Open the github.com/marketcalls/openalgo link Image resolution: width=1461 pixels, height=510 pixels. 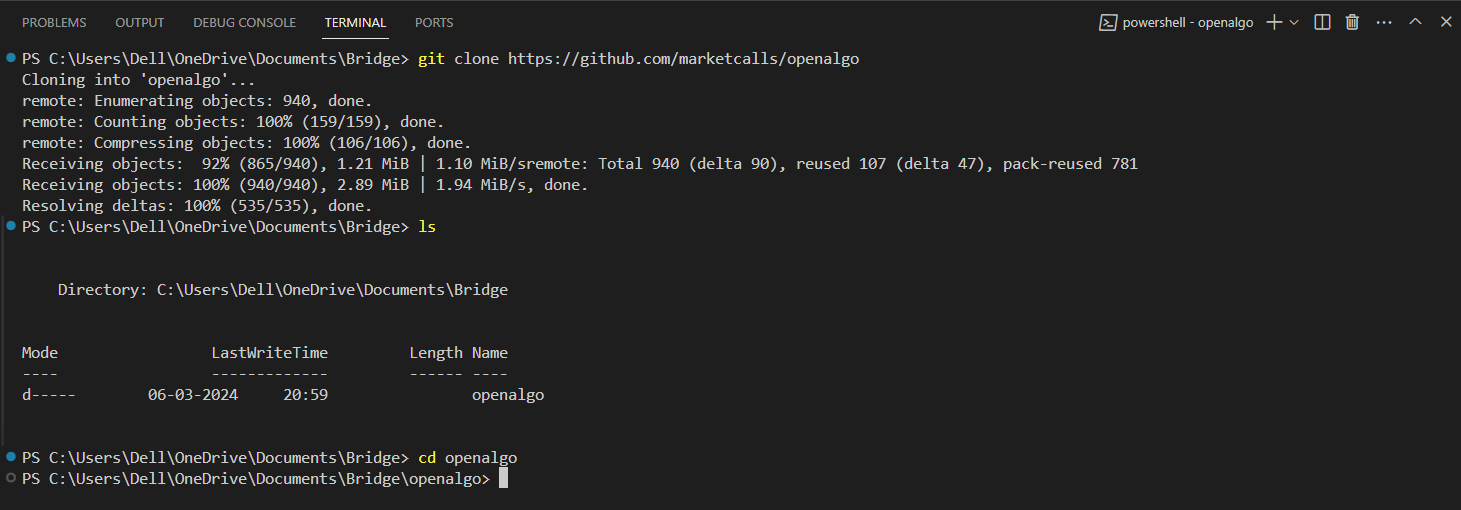[x=684, y=59]
